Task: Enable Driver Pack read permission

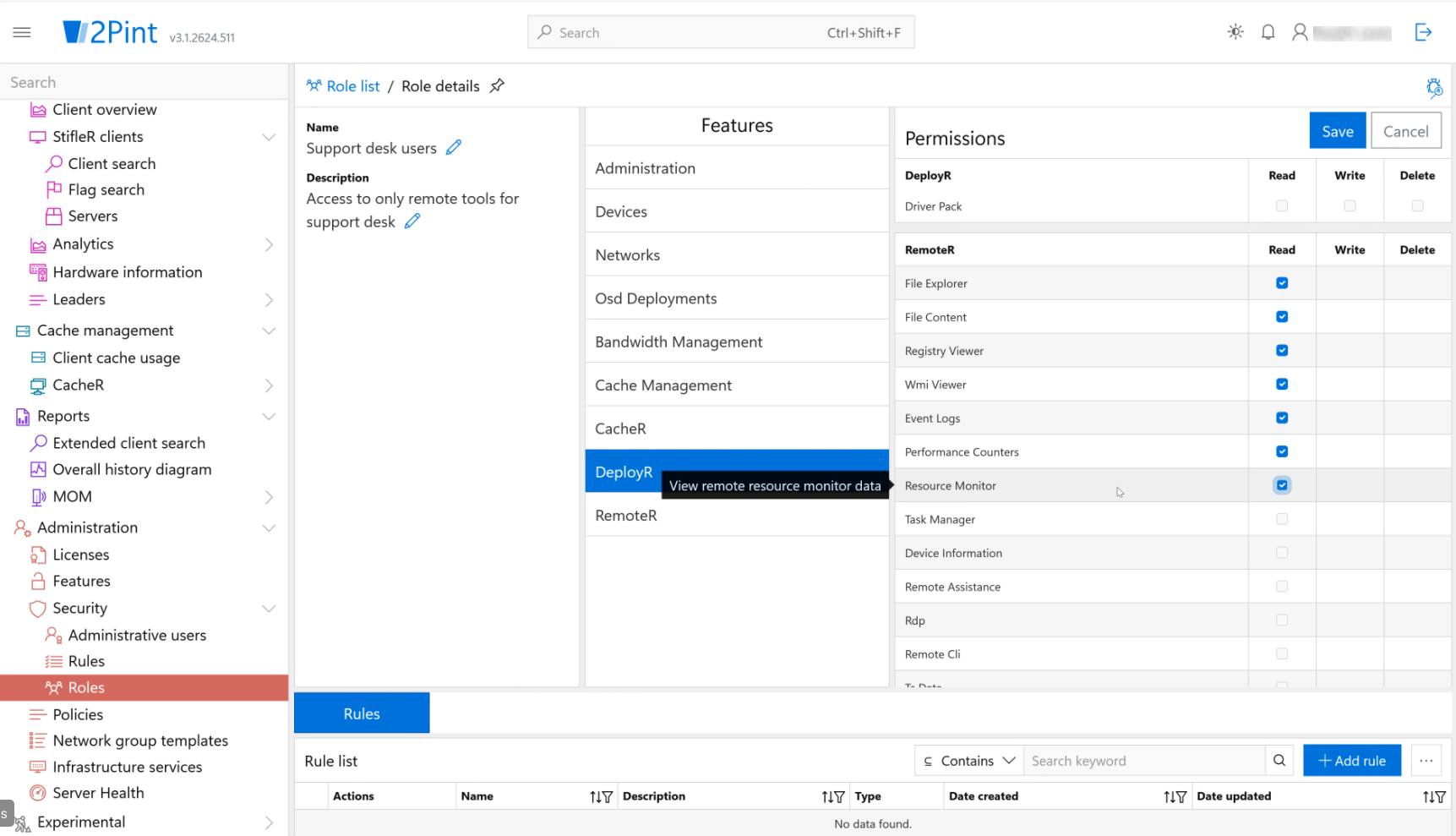Action: coord(1282,205)
